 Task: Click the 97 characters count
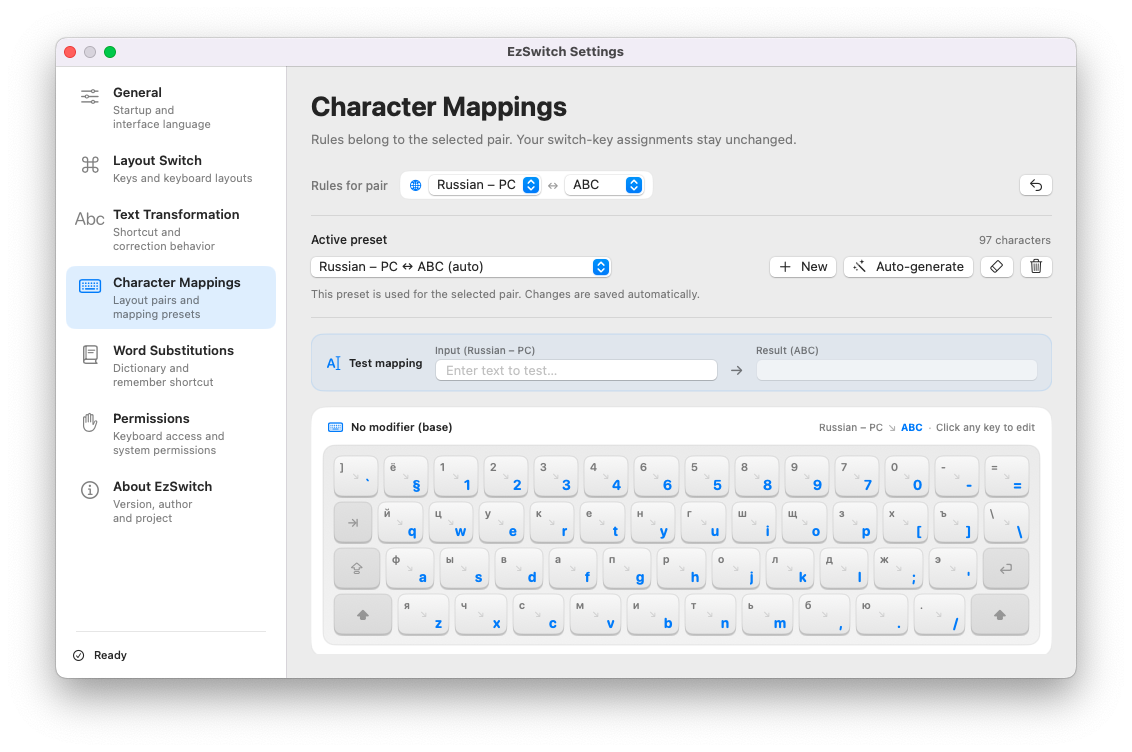click(x=1014, y=240)
